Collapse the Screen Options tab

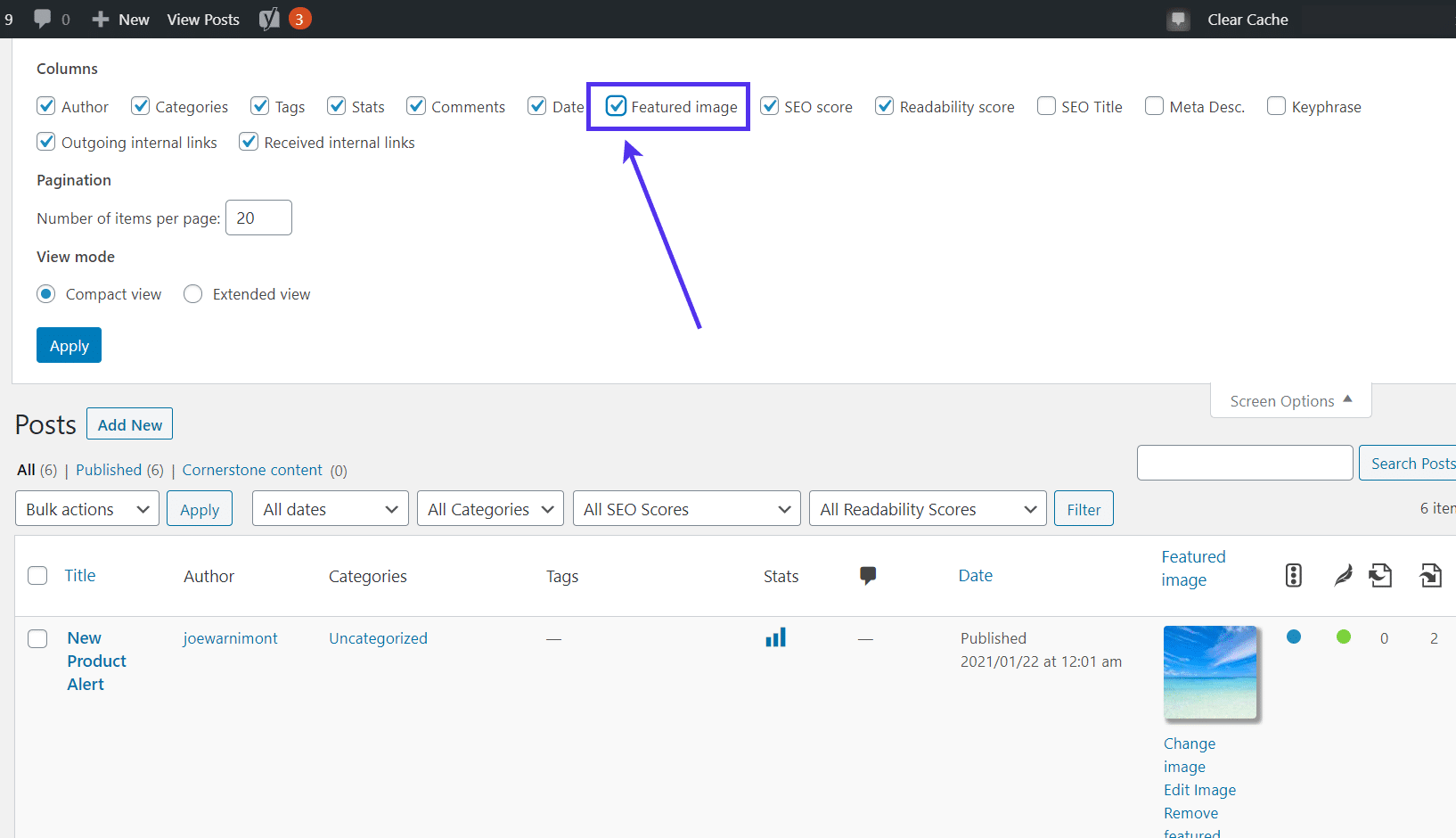point(1290,401)
